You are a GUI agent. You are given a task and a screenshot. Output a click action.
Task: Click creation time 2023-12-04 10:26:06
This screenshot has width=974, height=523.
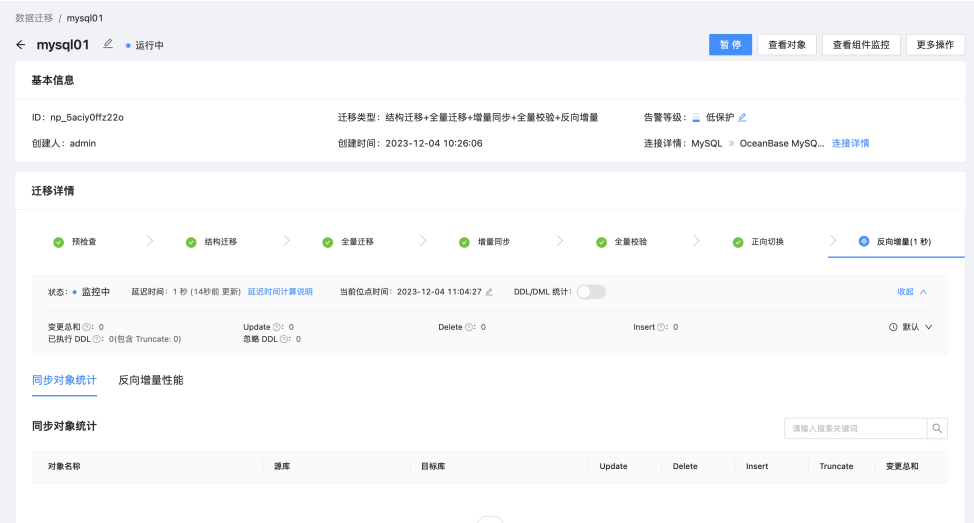434,143
